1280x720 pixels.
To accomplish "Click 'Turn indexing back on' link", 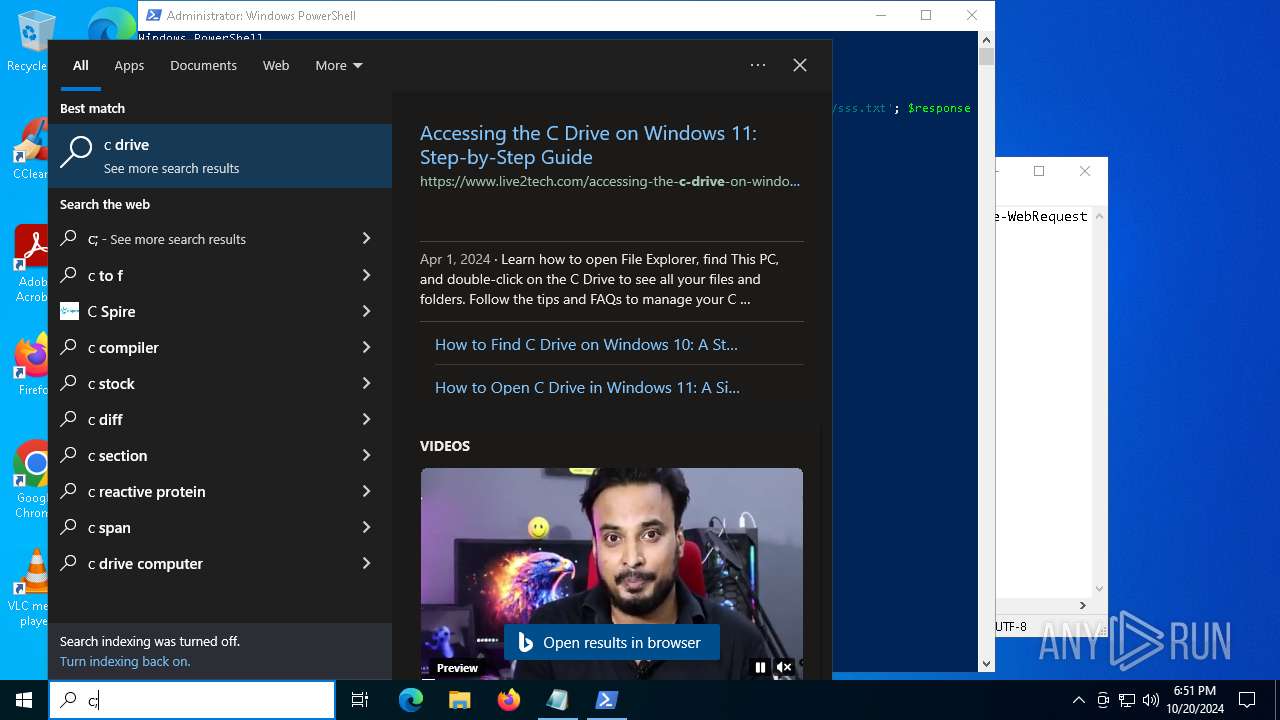I will click(x=125, y=661).
